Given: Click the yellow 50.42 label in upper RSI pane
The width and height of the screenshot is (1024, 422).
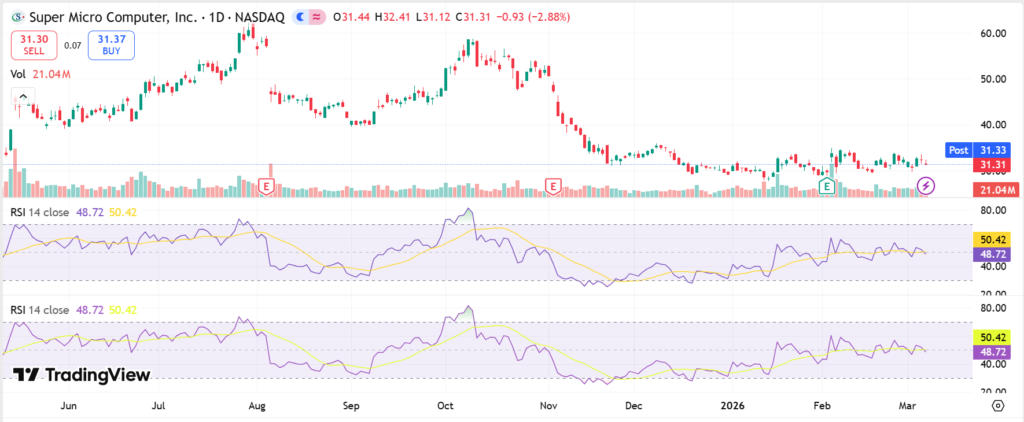Looking at the screenshot, I should click(x=992, y=239).
